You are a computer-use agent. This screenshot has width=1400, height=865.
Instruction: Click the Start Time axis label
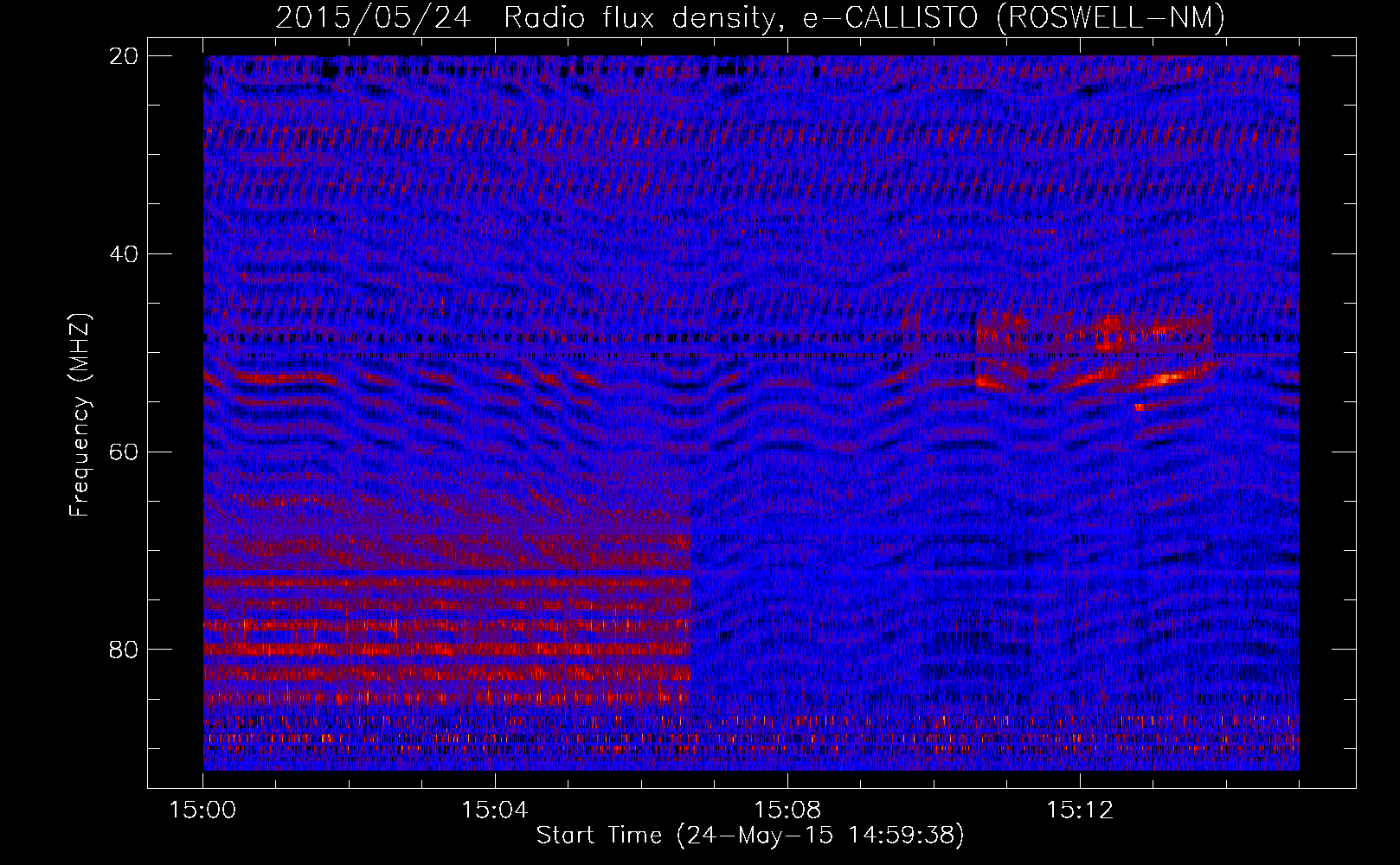click(x=750, y=836)
